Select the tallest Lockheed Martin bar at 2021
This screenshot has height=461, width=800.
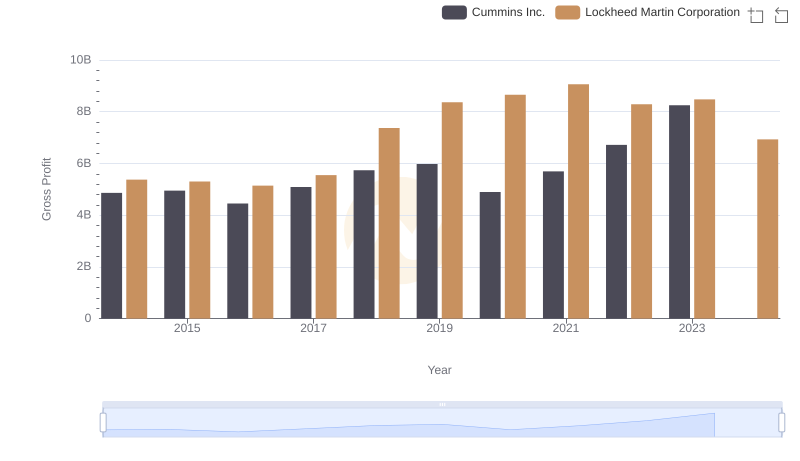coord(578,201)
